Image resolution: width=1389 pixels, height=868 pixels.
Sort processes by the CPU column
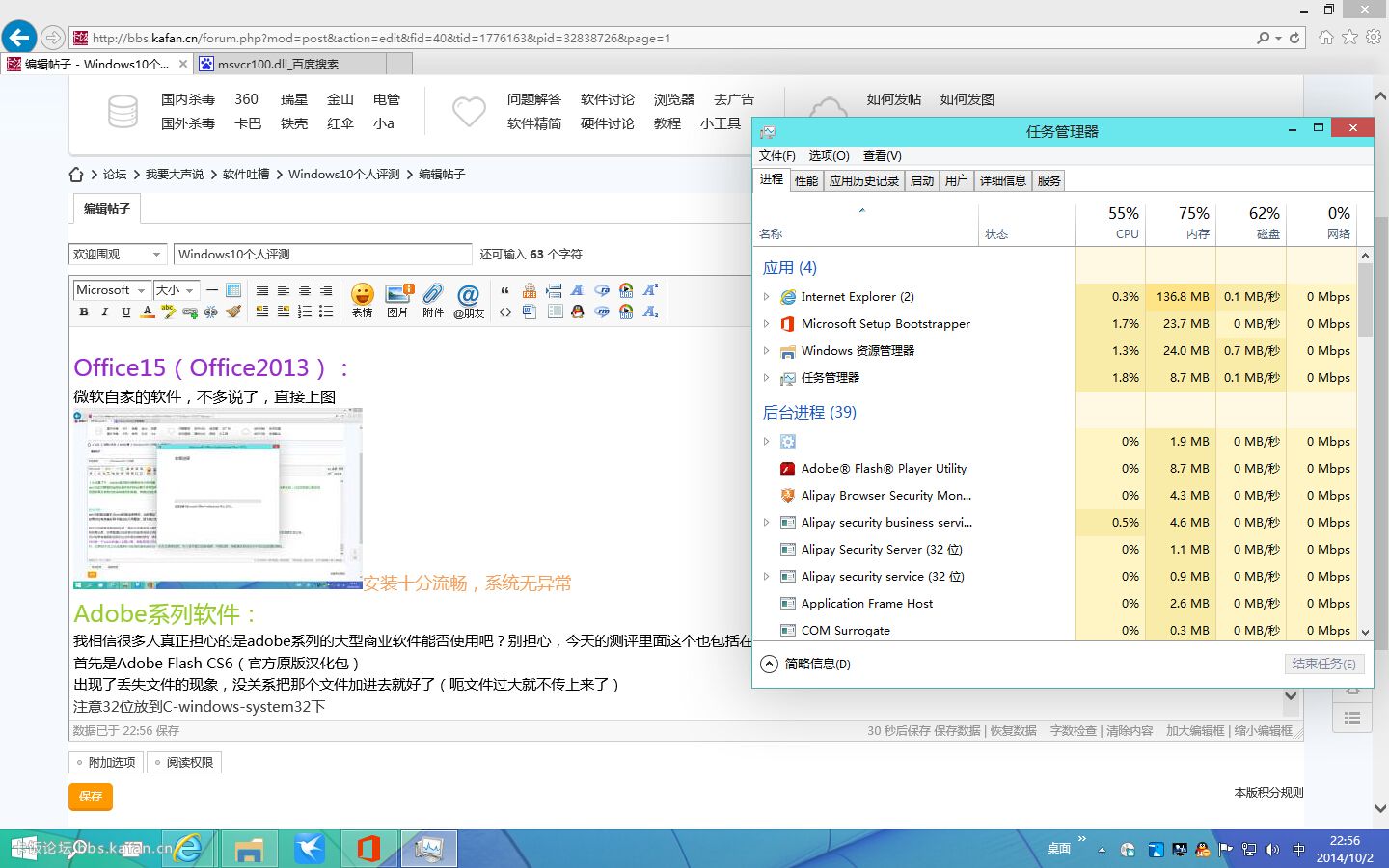point(1110,223)
